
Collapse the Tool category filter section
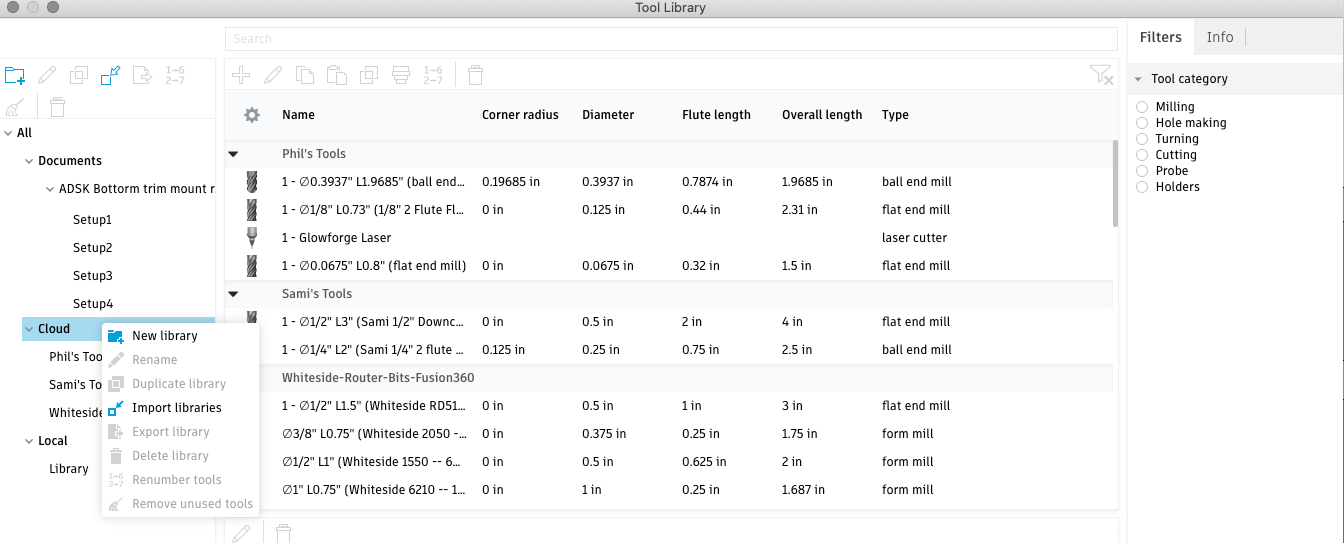[1138, 79]
